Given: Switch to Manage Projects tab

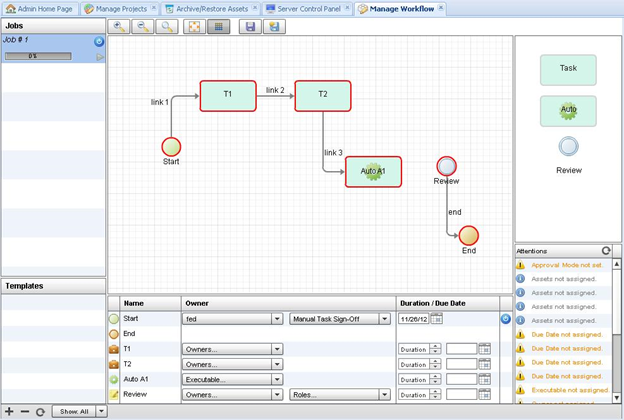Looking at the screenshot, I should pos(119,9).
